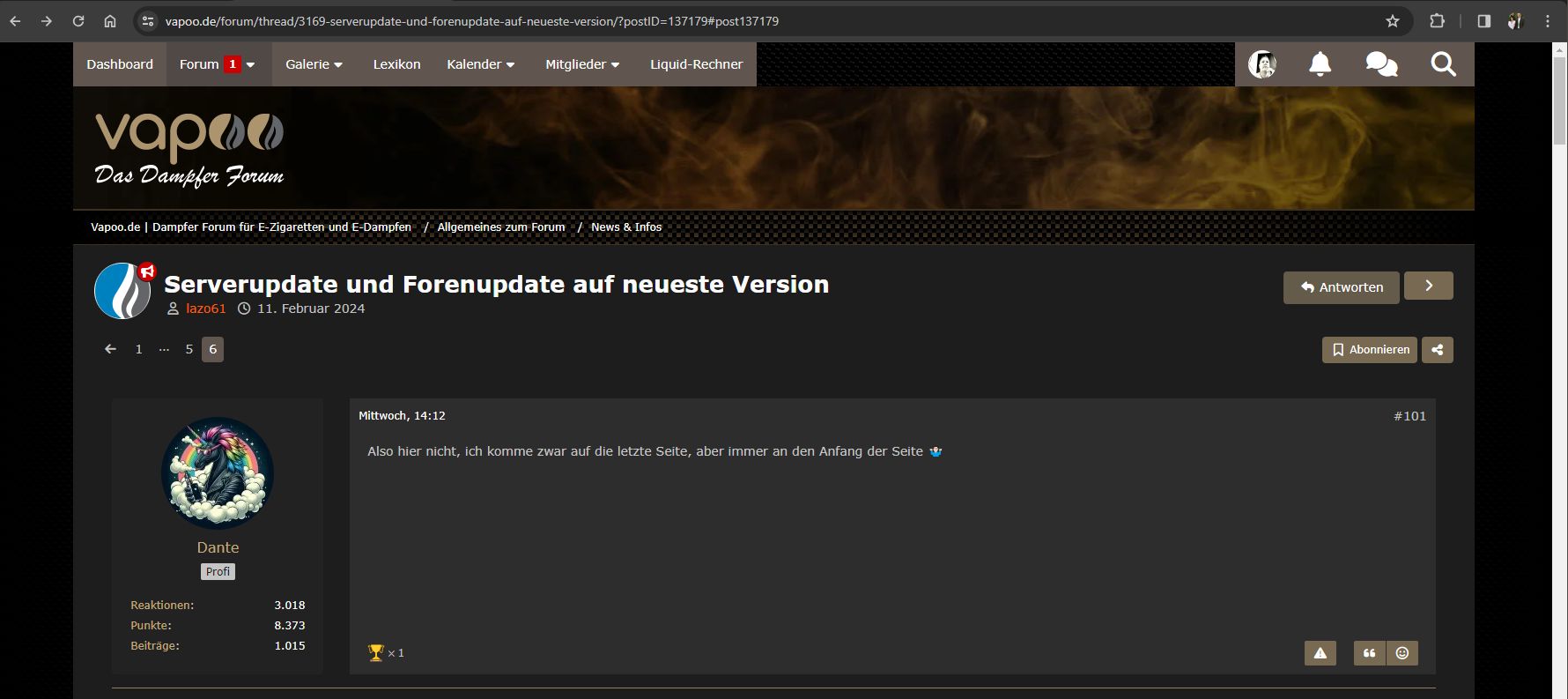This screenshot has width=1568, height=699.
Task: Open thread author lazo61's profile link
Action: click(205, 309)
